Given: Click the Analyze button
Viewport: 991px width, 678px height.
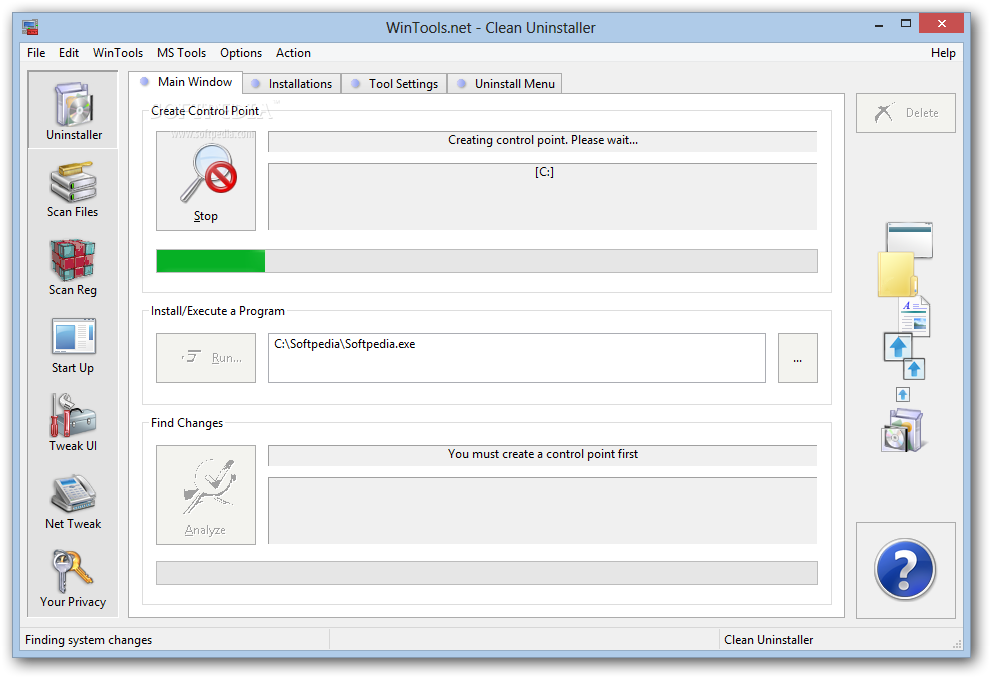Looking at the screenshot, I should 206,495.
